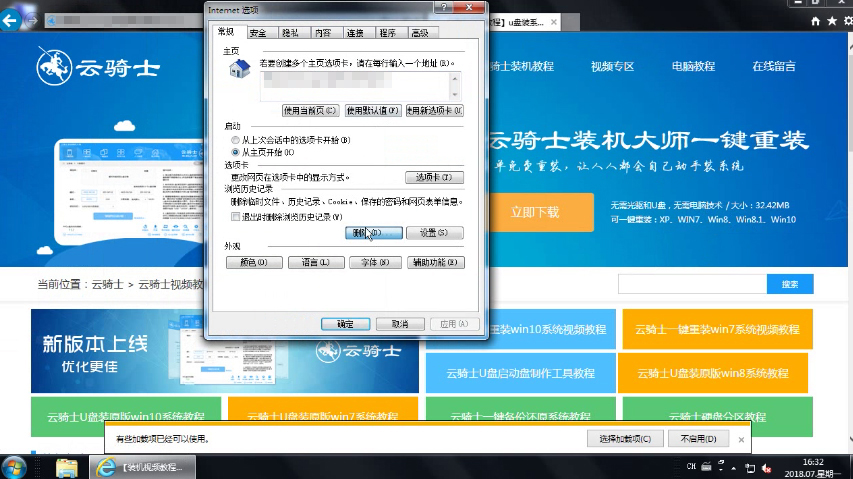The image size is (853, 479).
Task: Click the CH language indicator in tray
Action: 691,466
